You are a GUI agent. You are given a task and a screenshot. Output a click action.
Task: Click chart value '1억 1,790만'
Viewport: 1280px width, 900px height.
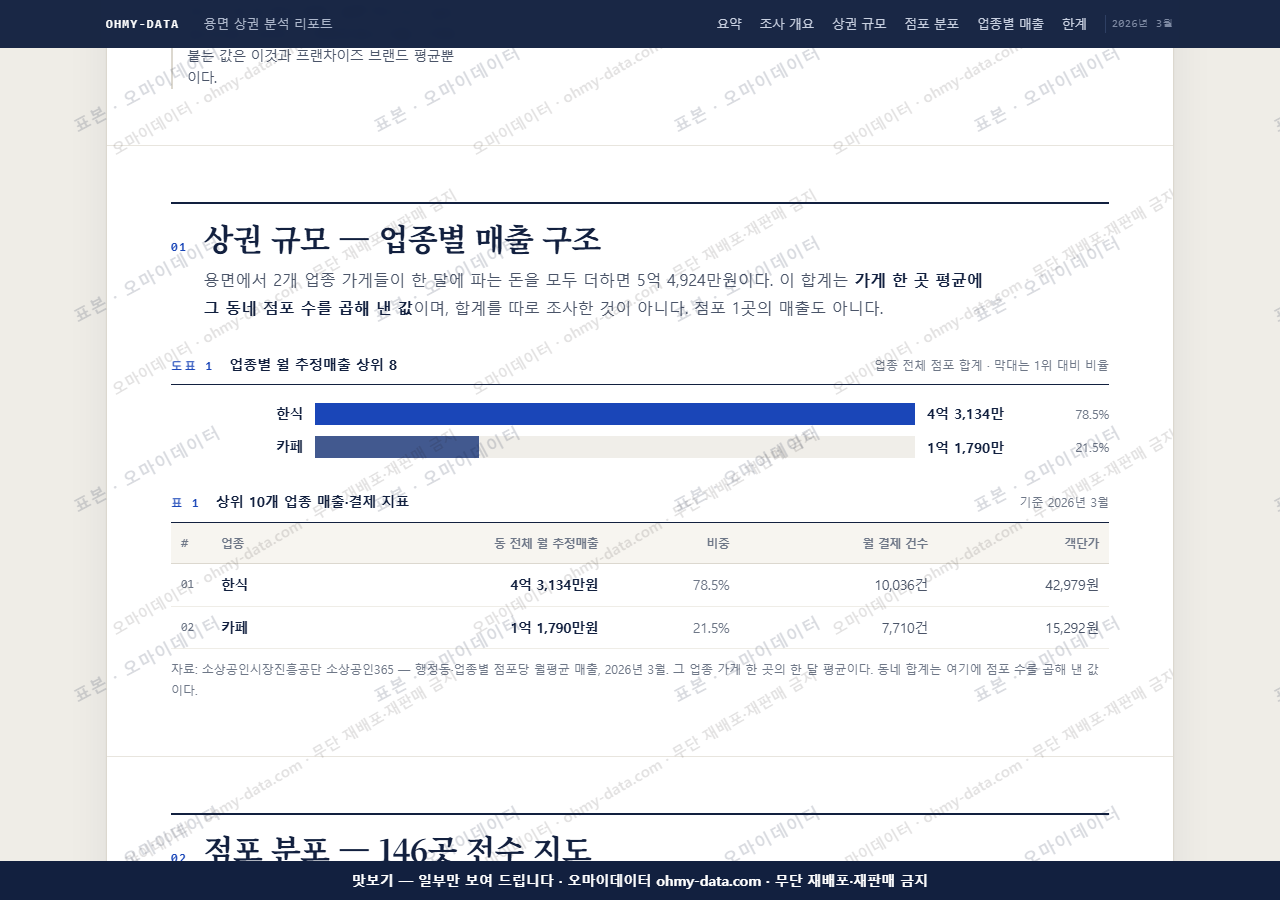(965, 447)
